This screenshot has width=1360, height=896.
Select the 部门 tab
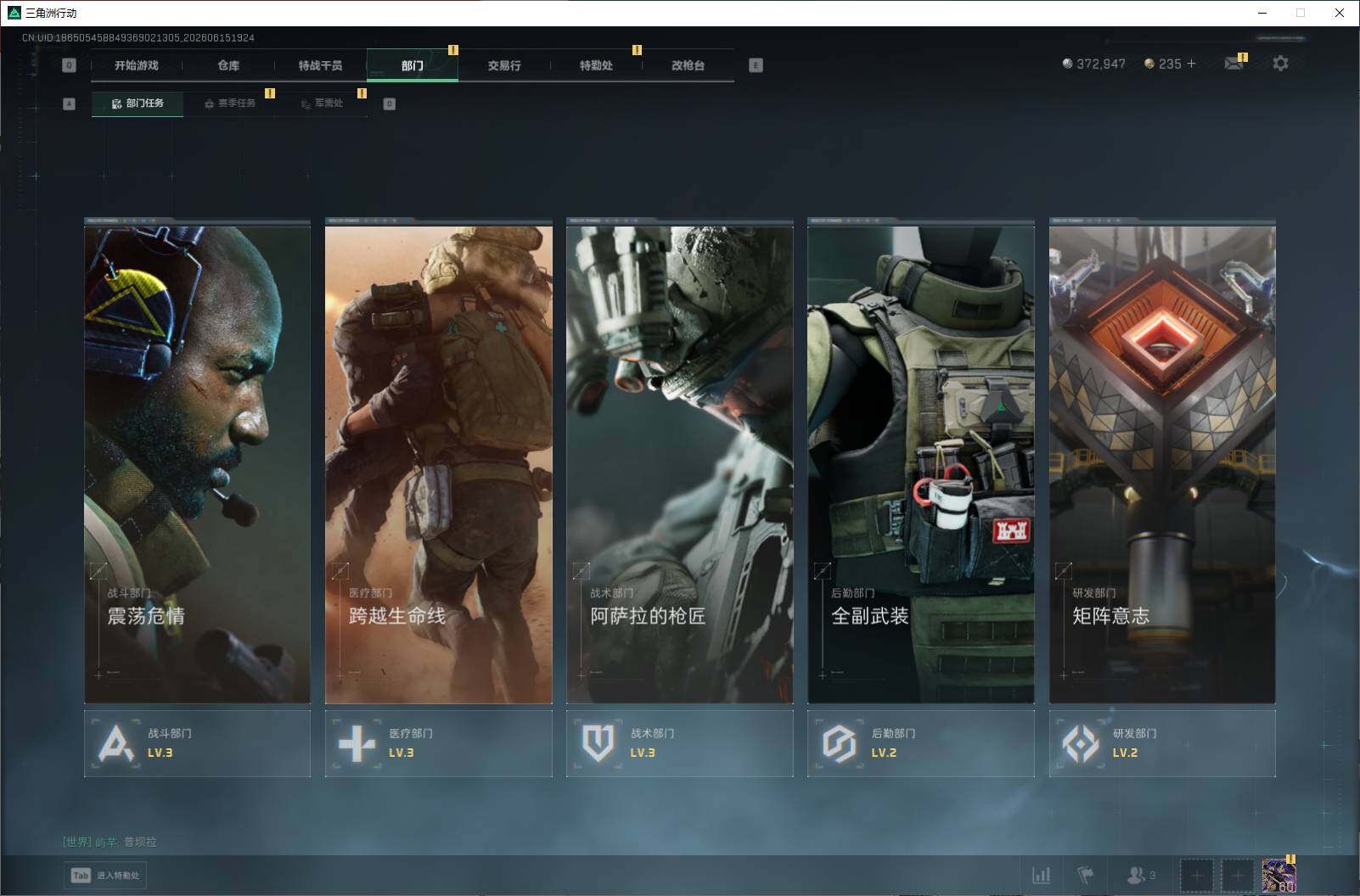click(413, 65)
